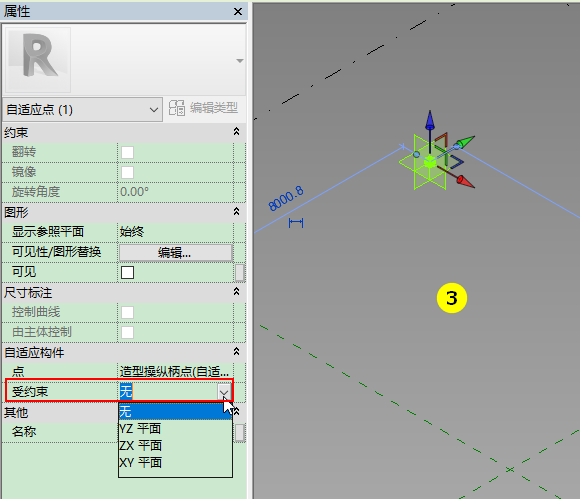The width and height of the screenshot is (580, 499).
Task: Open the 自适应点 (1) selector dropdown
Action: pyautogui.click(x=82, y=109)
